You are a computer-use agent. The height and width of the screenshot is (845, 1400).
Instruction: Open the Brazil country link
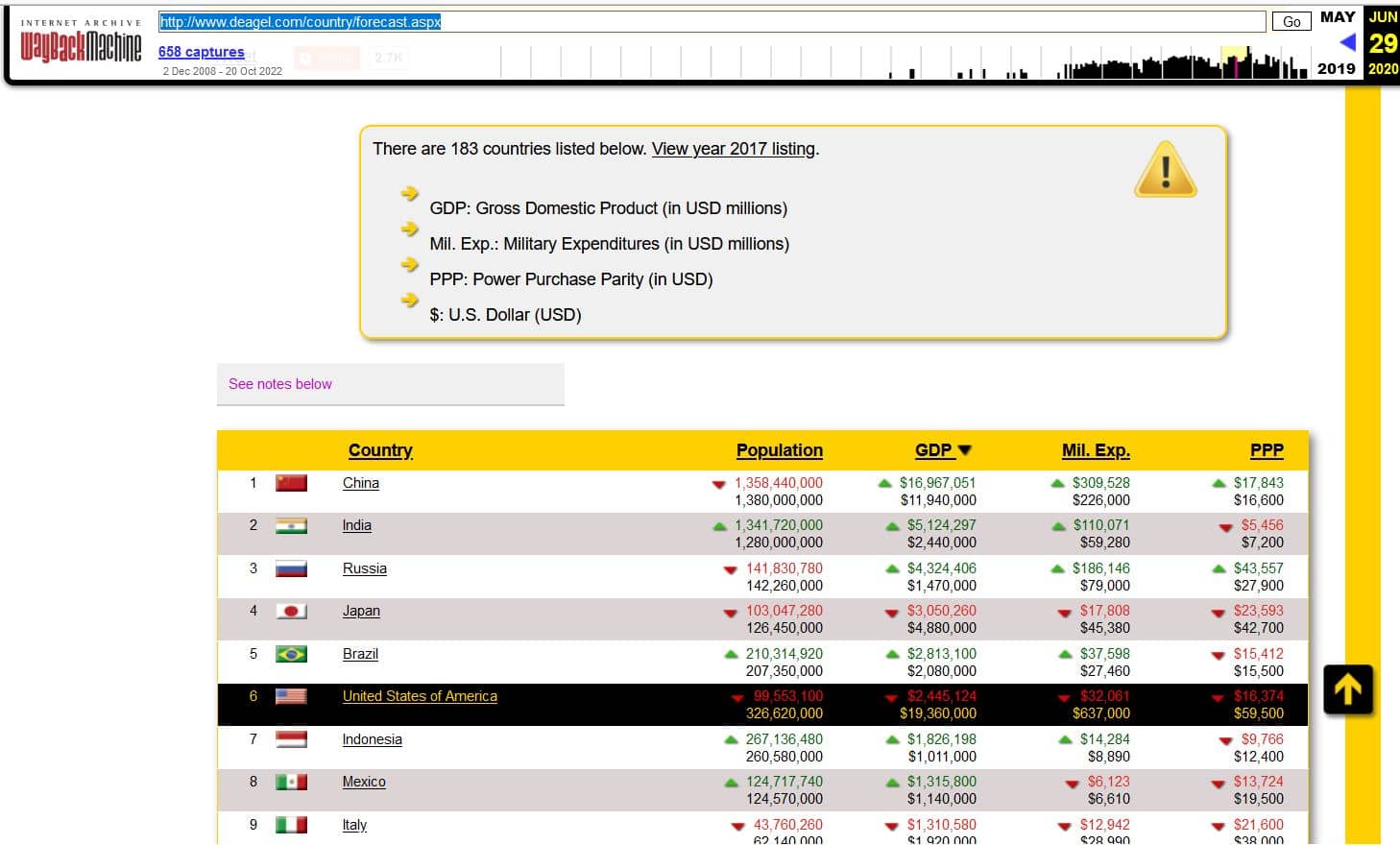click(x=360, y=654)
